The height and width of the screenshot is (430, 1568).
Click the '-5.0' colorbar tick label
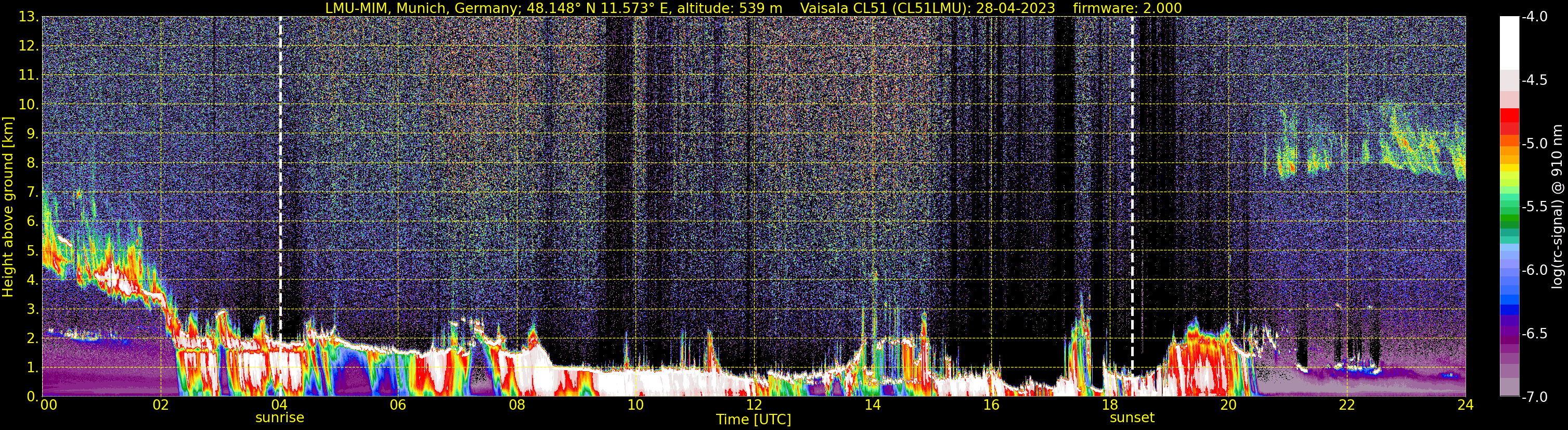1535,143
